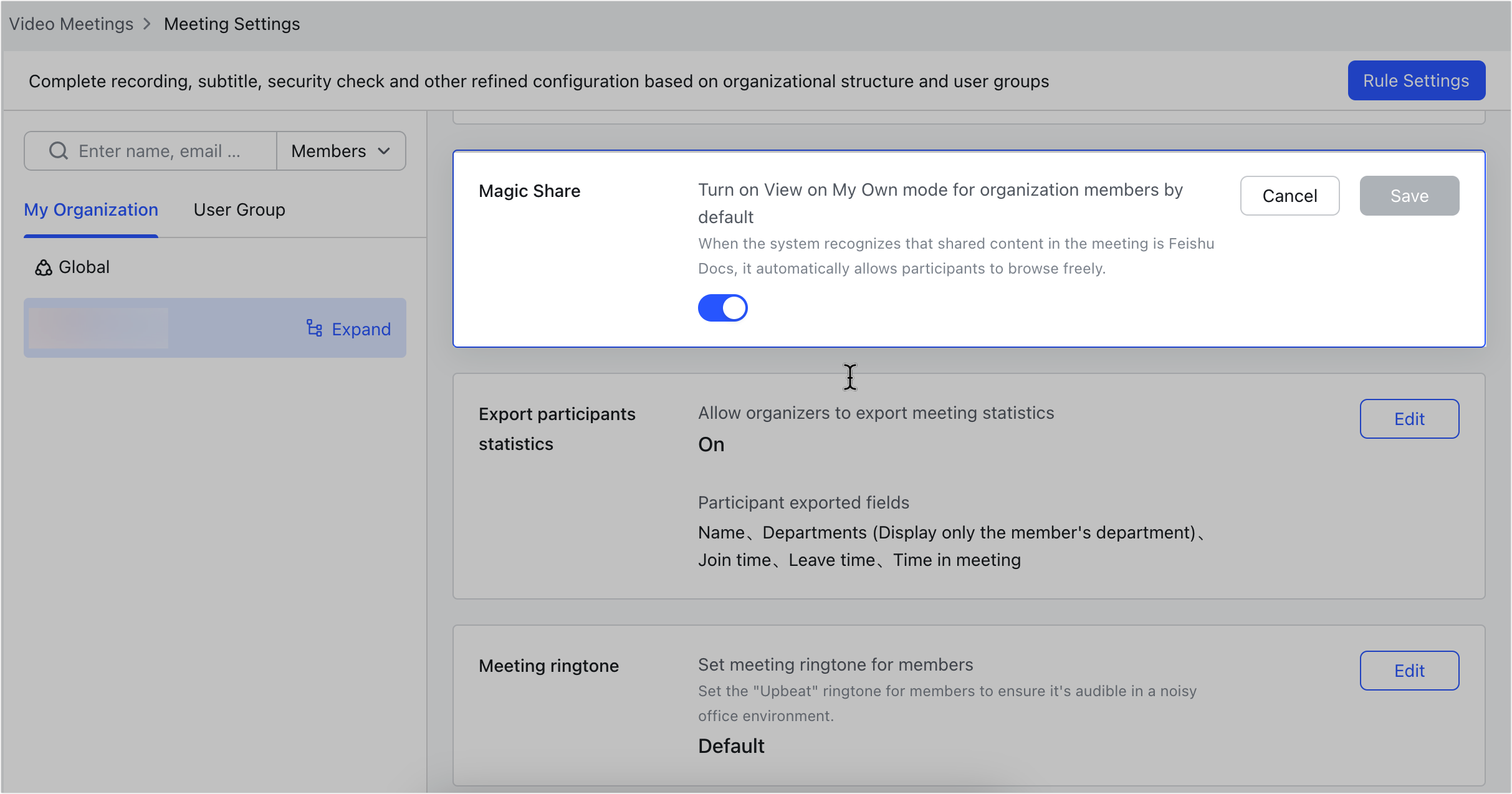Click the Global organization icon
Image resolution: width=1512 pixels, height=794 pixels.
[43, 267]
